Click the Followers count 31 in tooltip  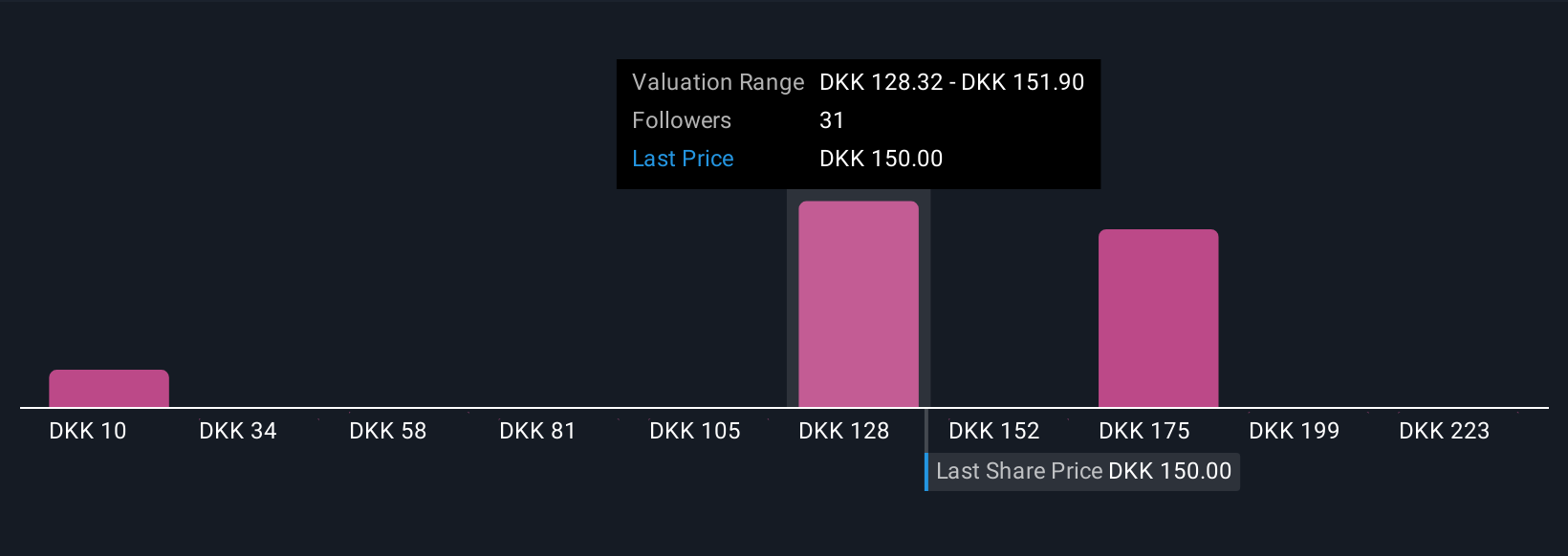[x=832, y=120]
